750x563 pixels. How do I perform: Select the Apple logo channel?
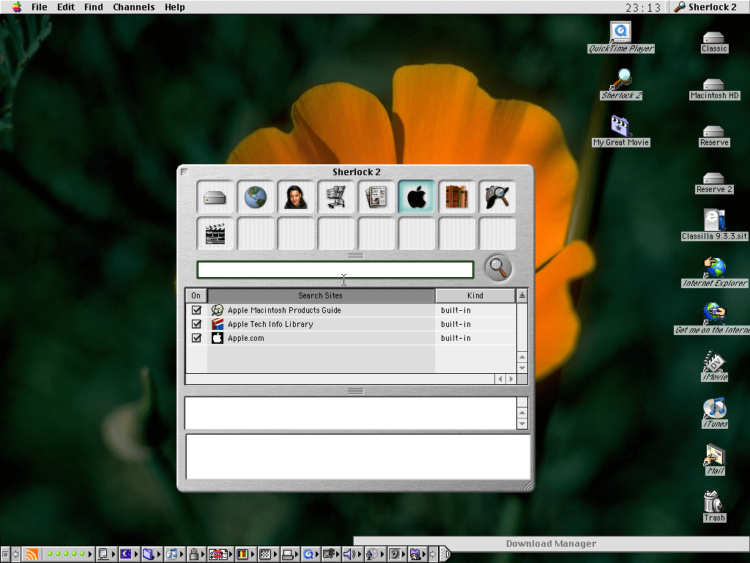[417, 197]
